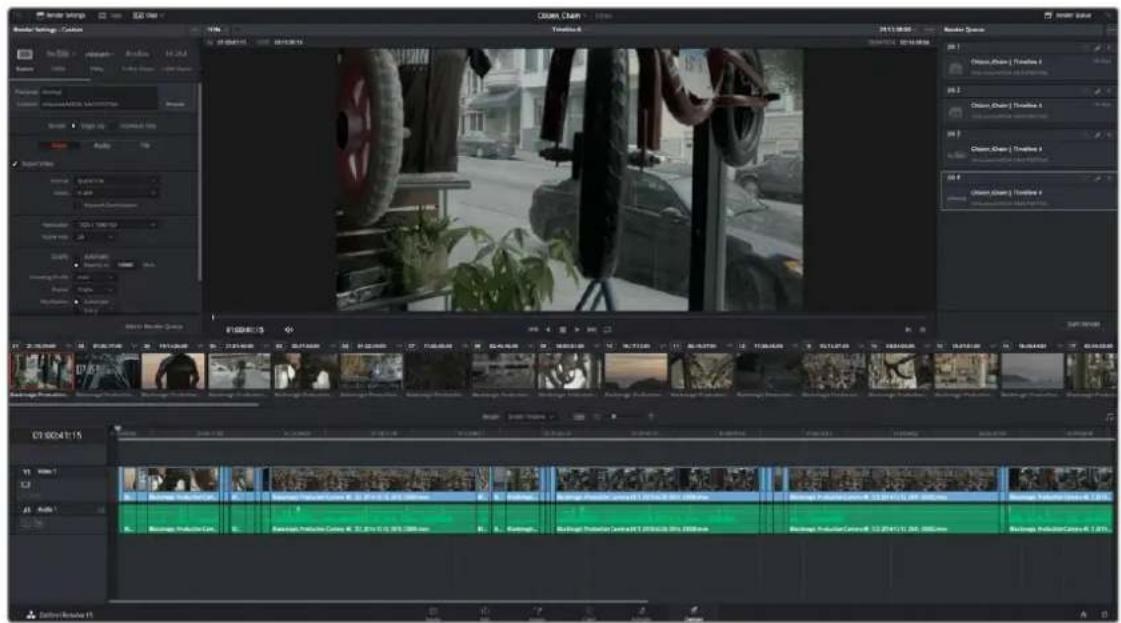Play the timeline in reverse

548,330
